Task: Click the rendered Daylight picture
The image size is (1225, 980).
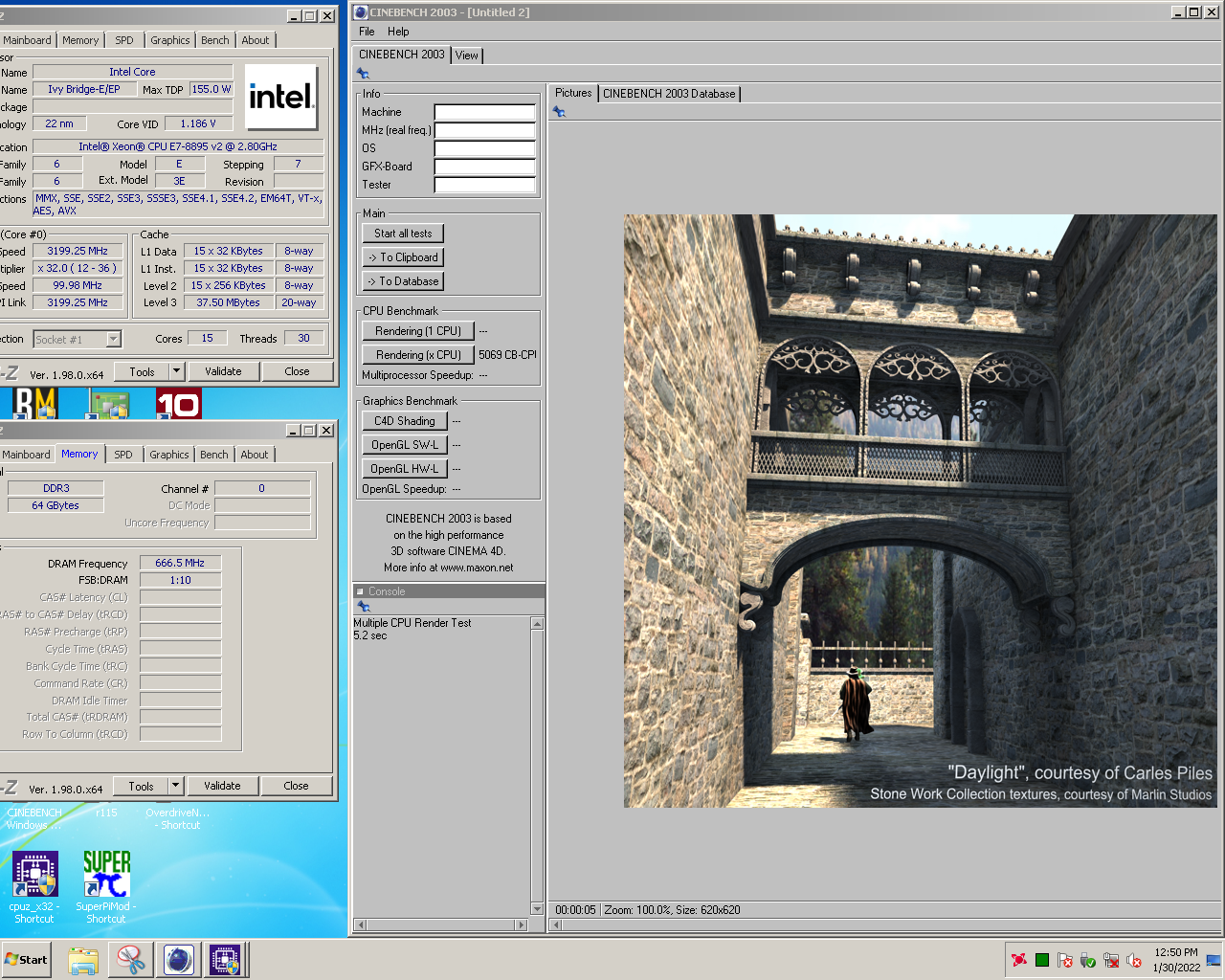Action: click(x=920, y=511)
